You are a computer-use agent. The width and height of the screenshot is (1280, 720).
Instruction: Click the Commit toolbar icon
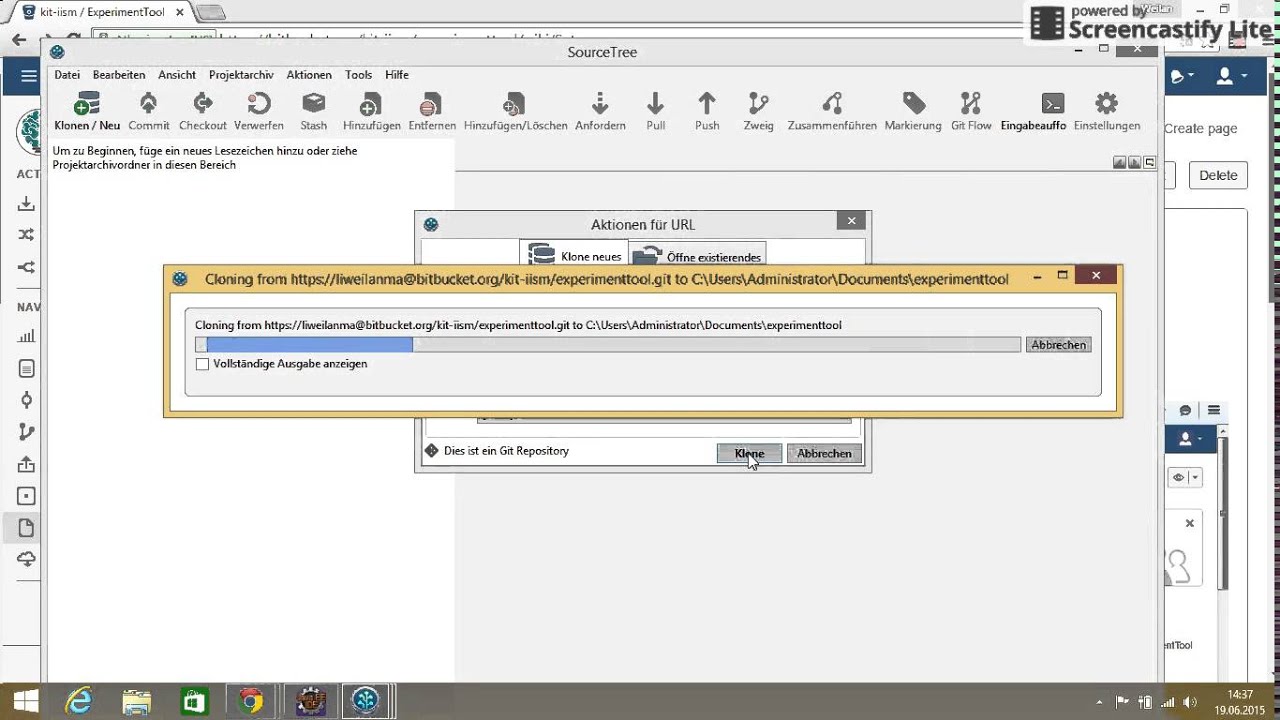(x=148, y=111)
